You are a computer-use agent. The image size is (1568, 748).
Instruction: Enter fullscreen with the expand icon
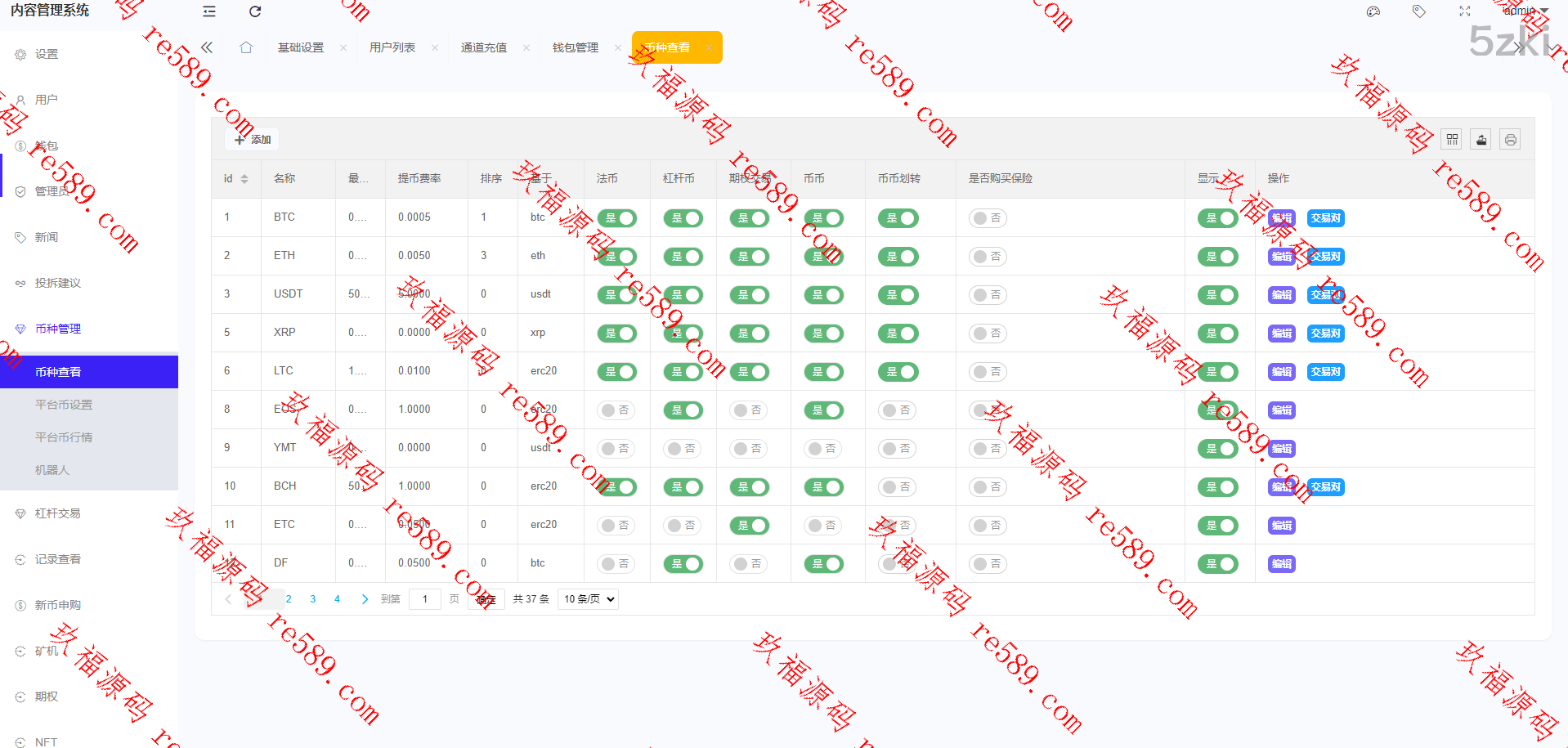pos(1464,11)
